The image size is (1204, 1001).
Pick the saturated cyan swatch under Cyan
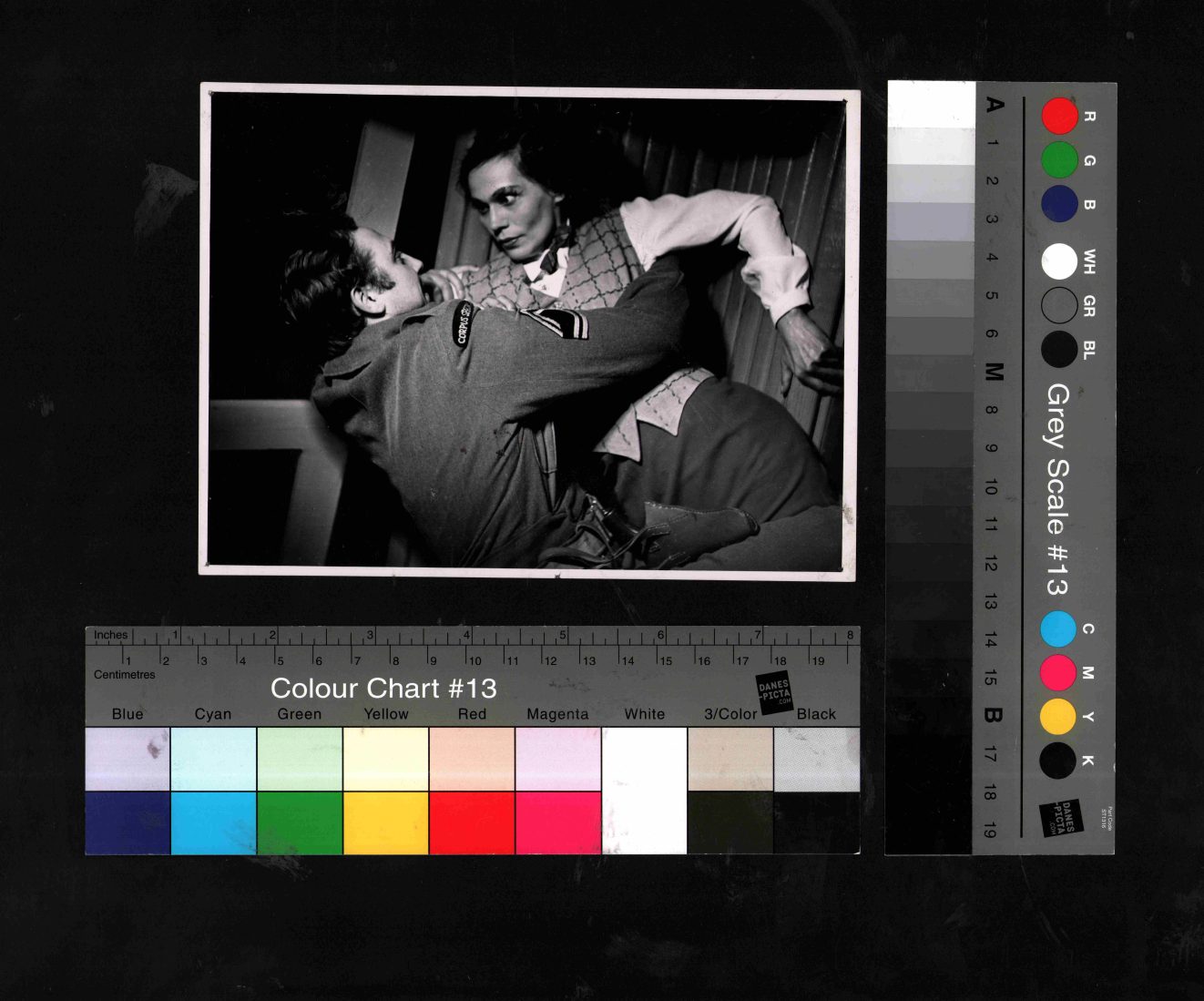pyautogui.click(x=213, y=823)
